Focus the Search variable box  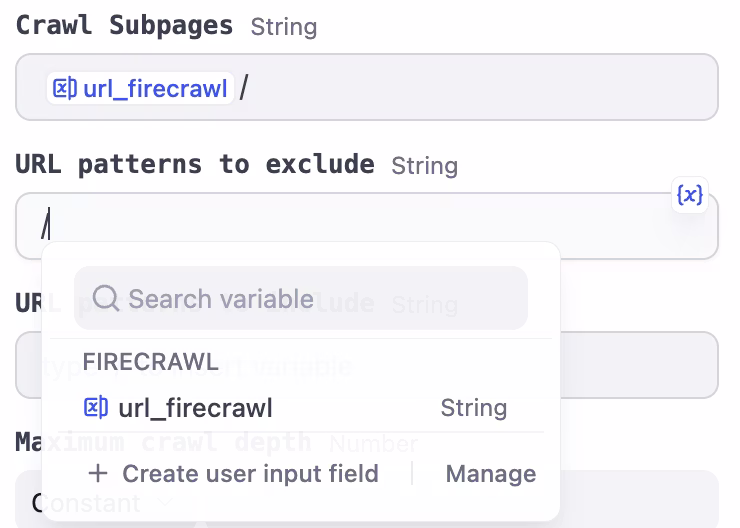pyautogui.click(x=310, y=298)
